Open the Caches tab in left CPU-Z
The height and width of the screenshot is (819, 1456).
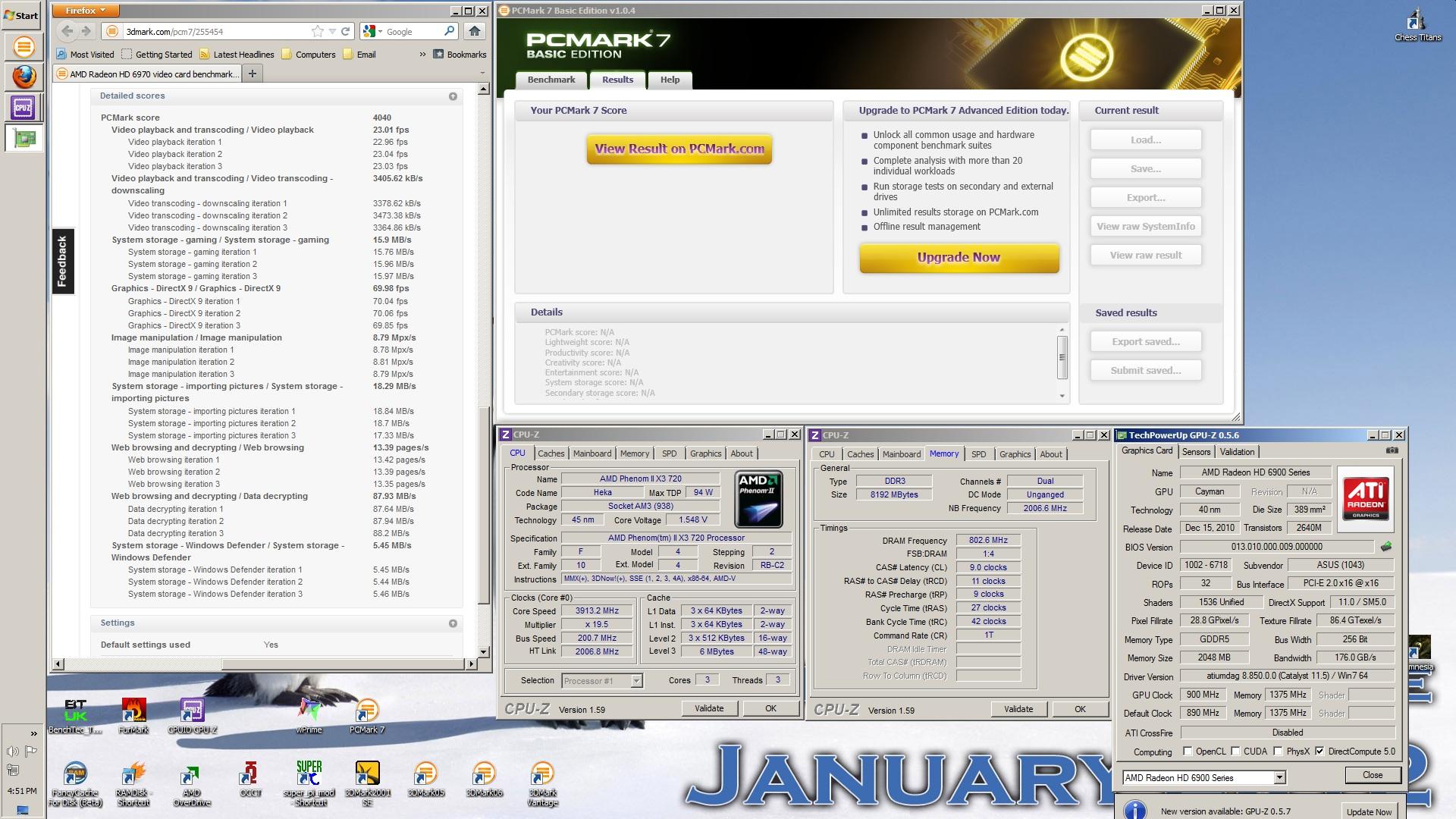[x=551, y=453]
